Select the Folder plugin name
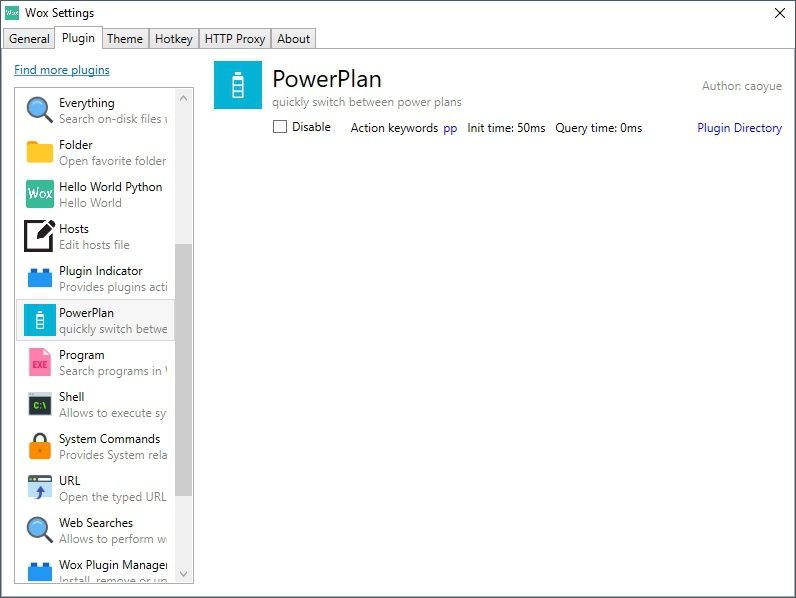The image size is (796, 598). [76, 145]
